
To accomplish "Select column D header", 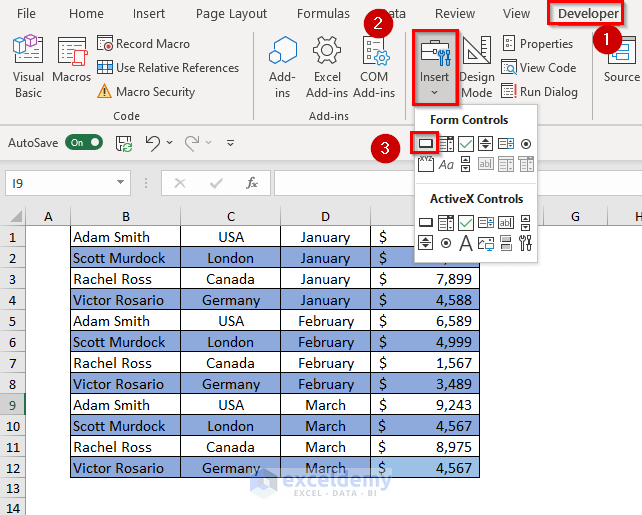I will [x=325, y=216].
